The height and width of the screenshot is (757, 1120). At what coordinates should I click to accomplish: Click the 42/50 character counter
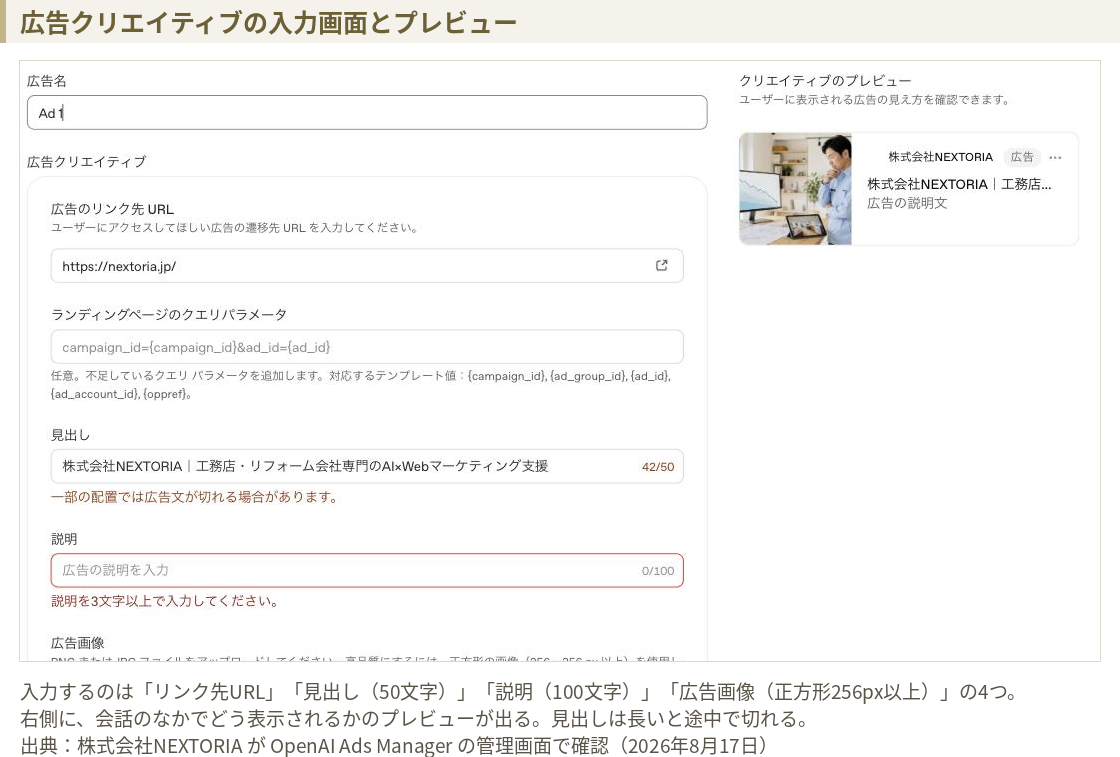[658, 467]
